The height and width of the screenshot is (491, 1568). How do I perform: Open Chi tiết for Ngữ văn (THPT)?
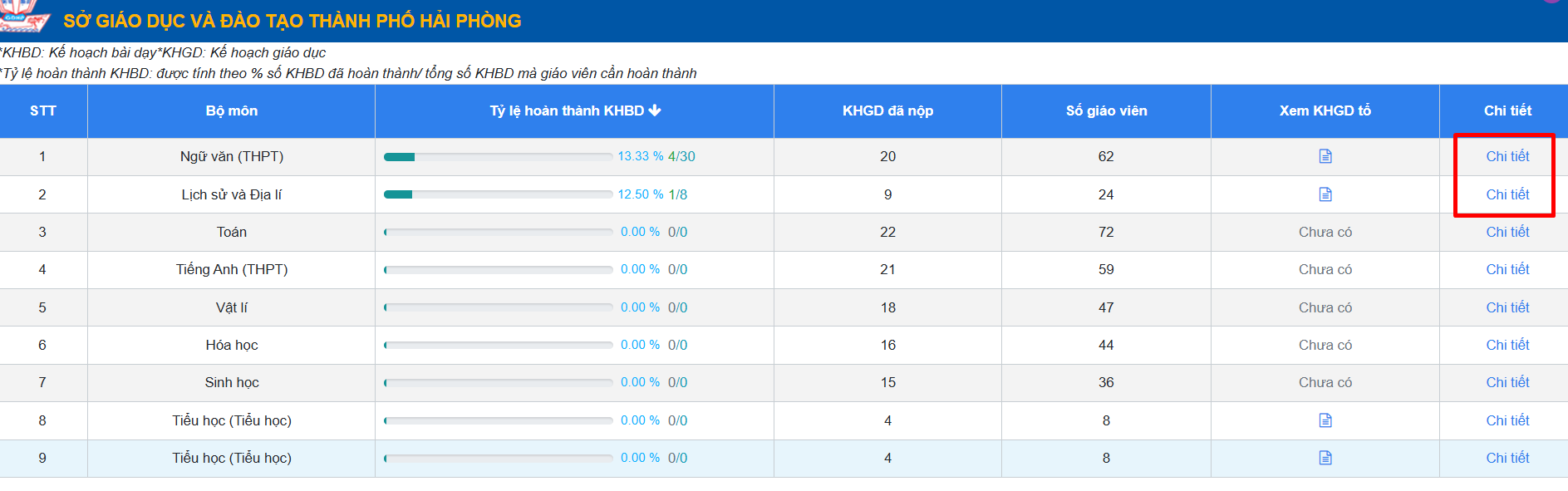pos(1507,156)
